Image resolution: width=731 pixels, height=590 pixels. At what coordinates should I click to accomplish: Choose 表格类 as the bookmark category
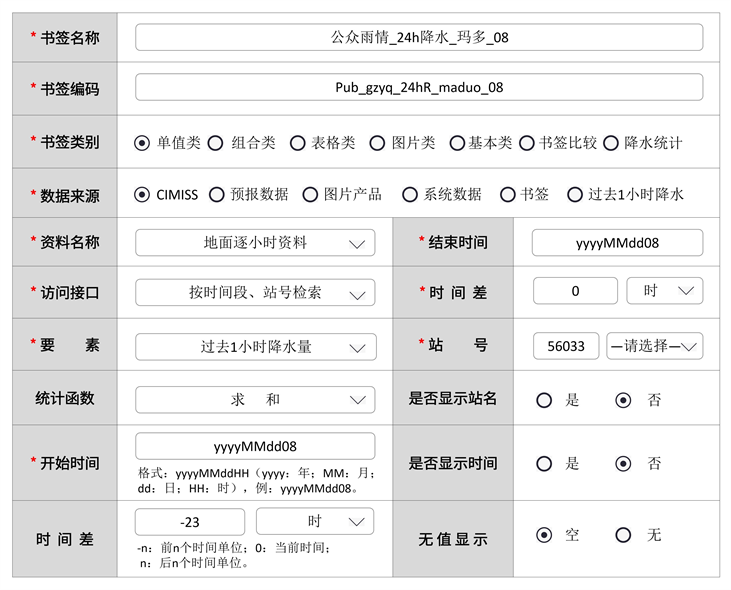tap(297, 143)
